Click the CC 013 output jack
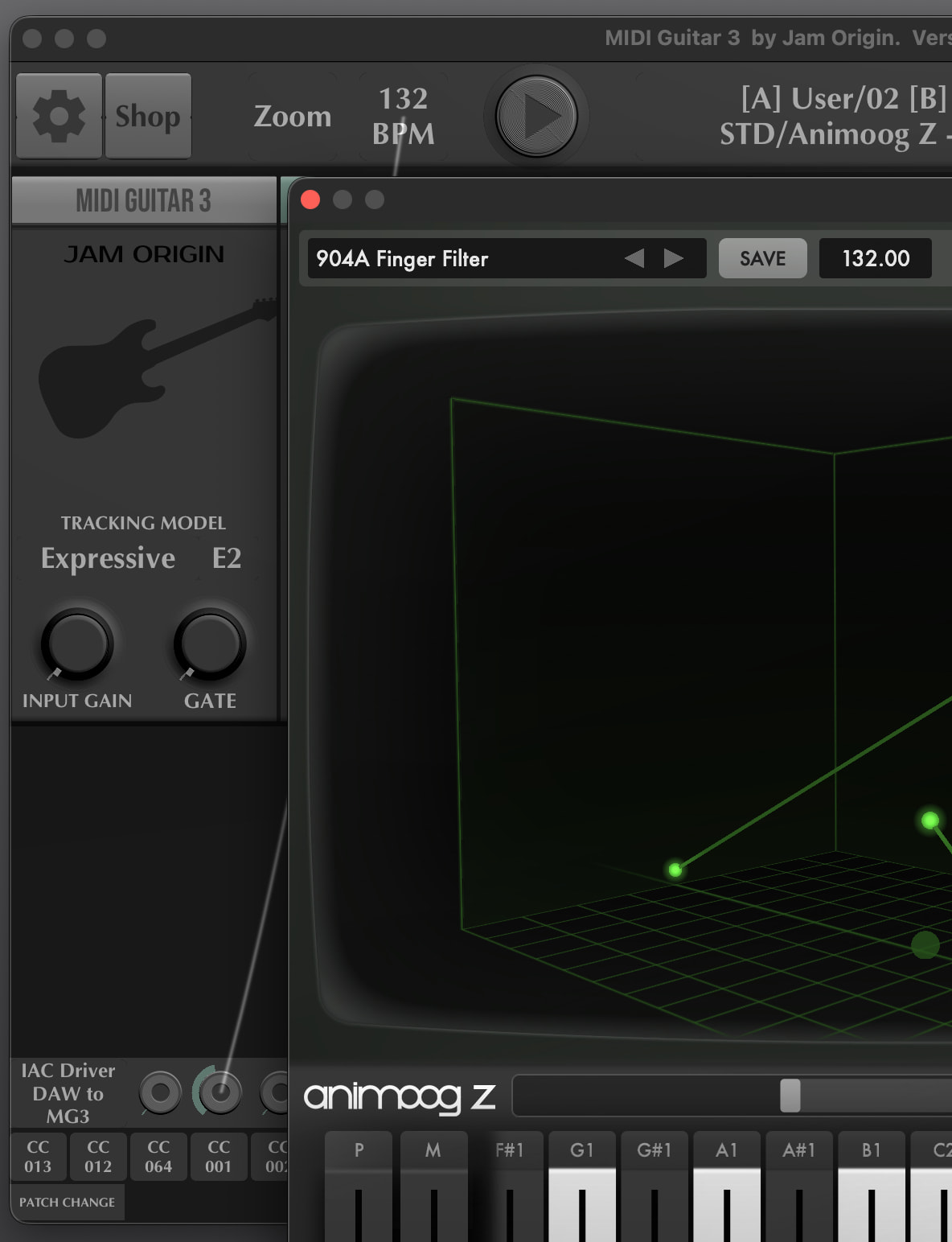The width and height of the screenshot is (952, 1242). click(160, 1092)
